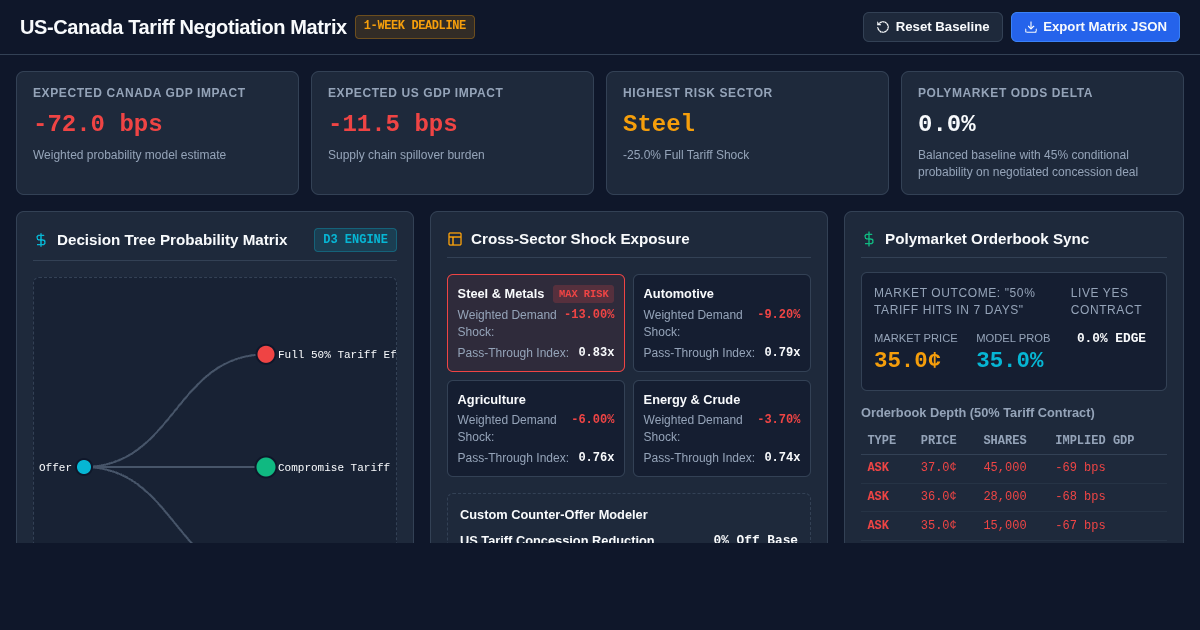
Task: Click the IMPLIED GDP column header
Action: click(1095, 441)
